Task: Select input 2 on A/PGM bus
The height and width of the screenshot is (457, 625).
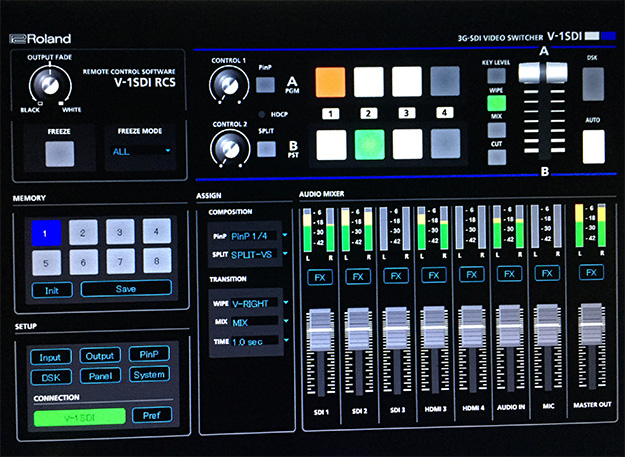Action: tap(368, 82)
